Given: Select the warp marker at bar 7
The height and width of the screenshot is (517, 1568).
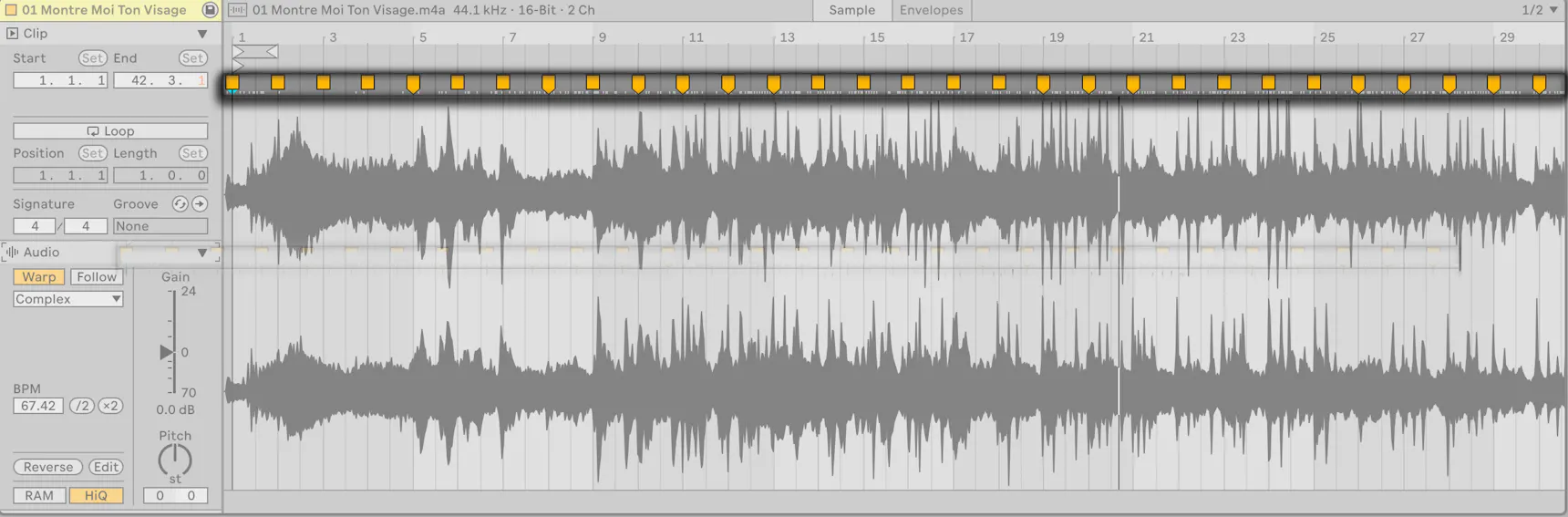Looking at the screenshot, I should pyautogui.click(x=502, y=83).
